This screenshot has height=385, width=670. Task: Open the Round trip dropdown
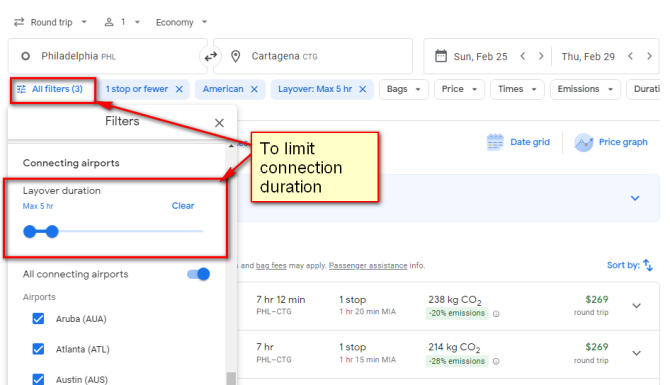50,22
